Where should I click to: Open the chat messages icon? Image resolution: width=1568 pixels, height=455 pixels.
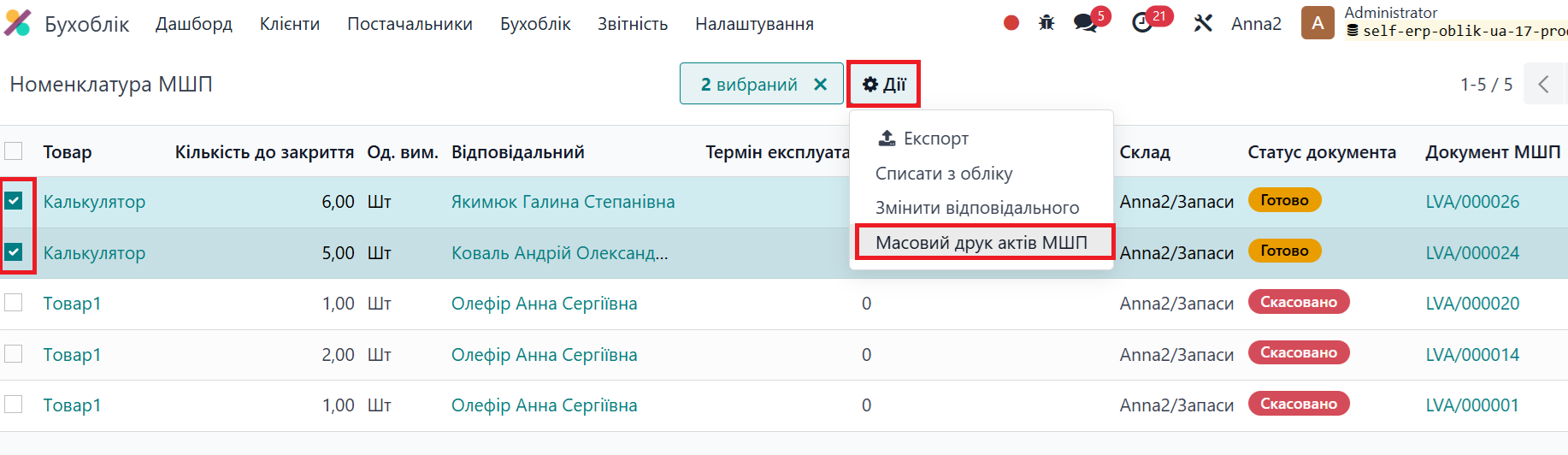click(x=1086, y=23)
